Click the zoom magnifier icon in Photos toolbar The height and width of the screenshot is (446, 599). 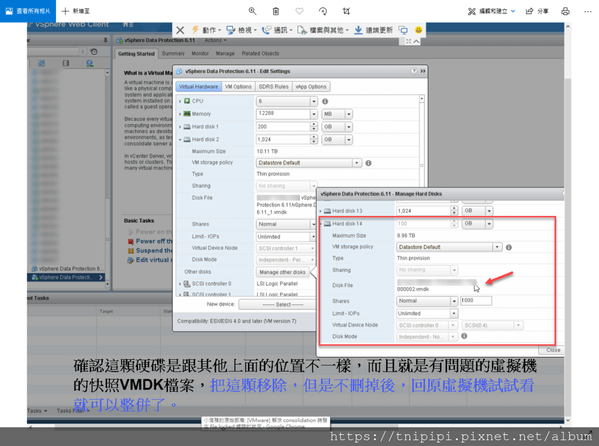252,11
